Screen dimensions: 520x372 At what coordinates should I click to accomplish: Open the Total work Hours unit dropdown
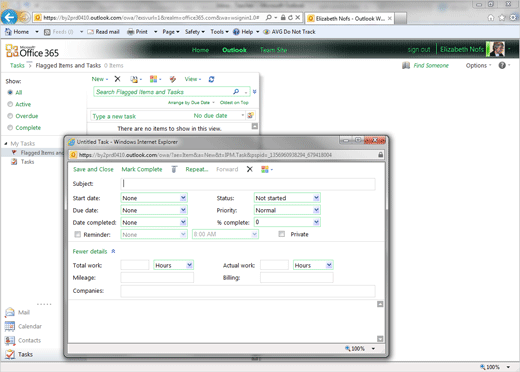click(x=189, y=265)
